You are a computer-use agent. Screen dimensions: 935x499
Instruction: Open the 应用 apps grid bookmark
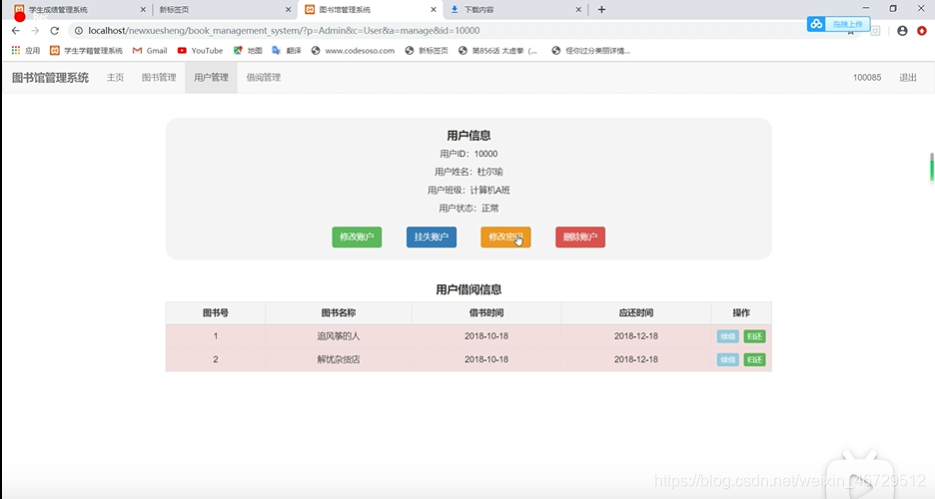coord(25,51)
